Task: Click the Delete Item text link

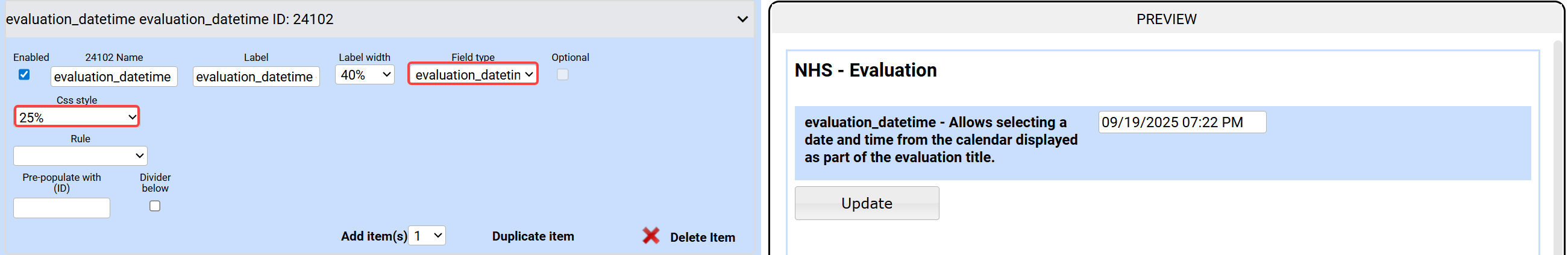Action: pos(702,238)
